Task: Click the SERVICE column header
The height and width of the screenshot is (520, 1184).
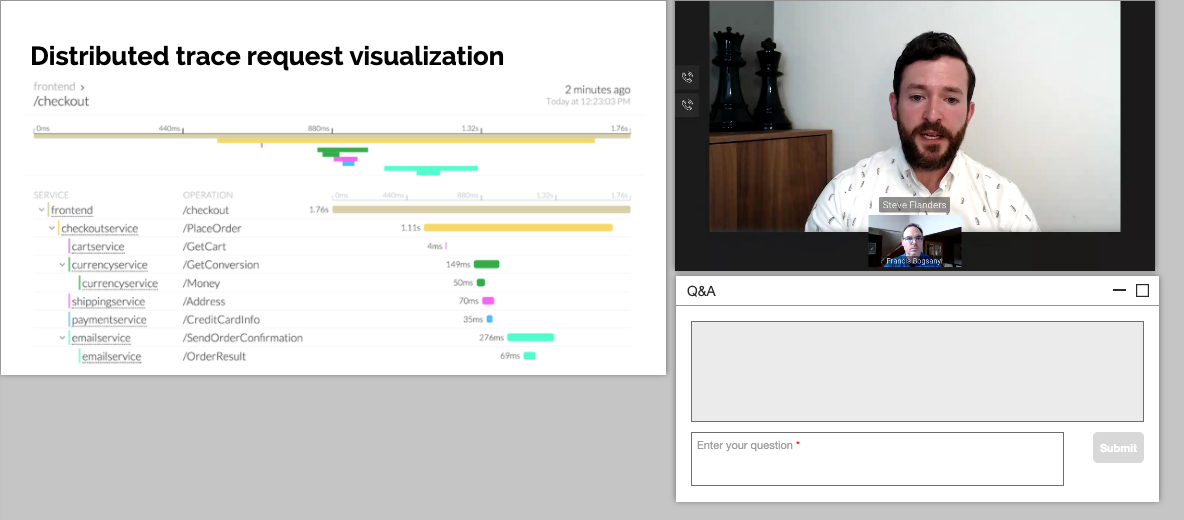Action: click(51, 195)
